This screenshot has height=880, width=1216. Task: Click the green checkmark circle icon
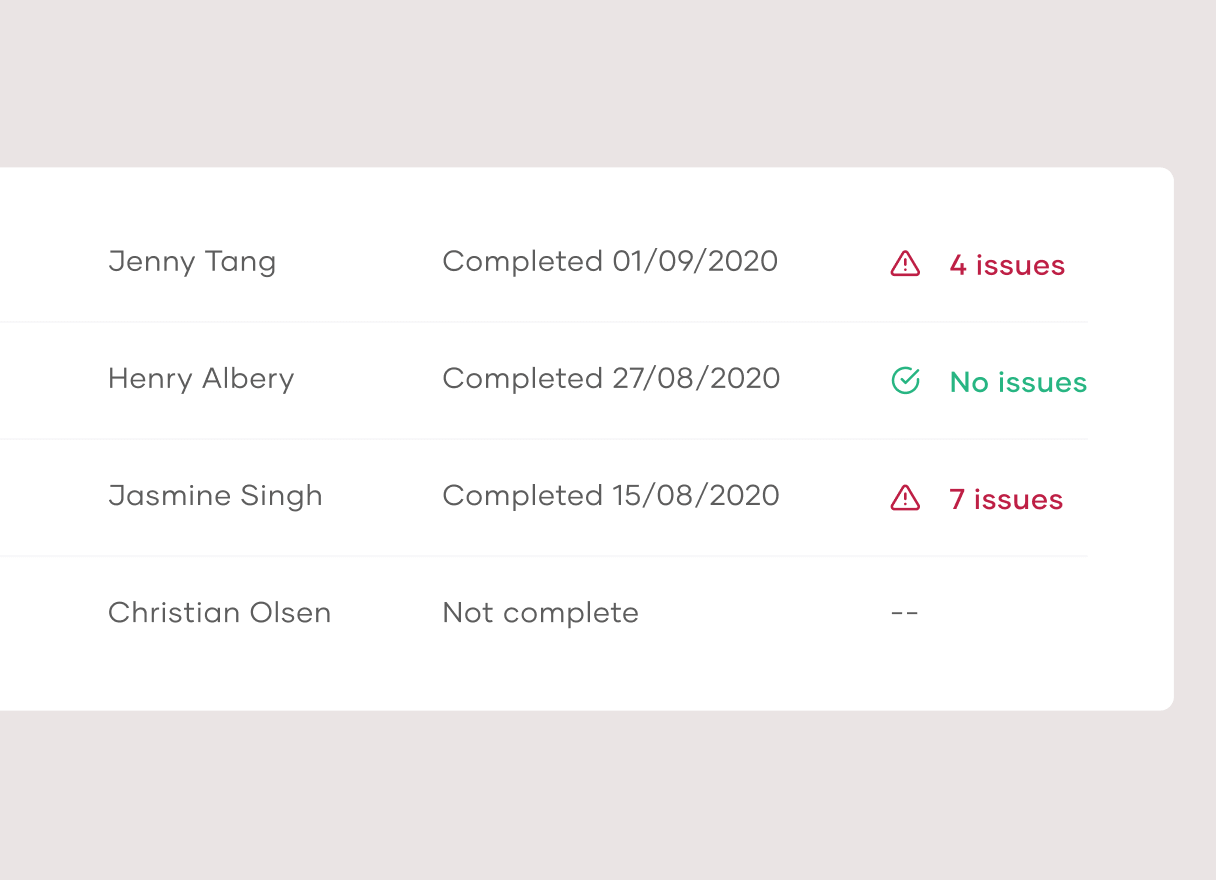905,380
